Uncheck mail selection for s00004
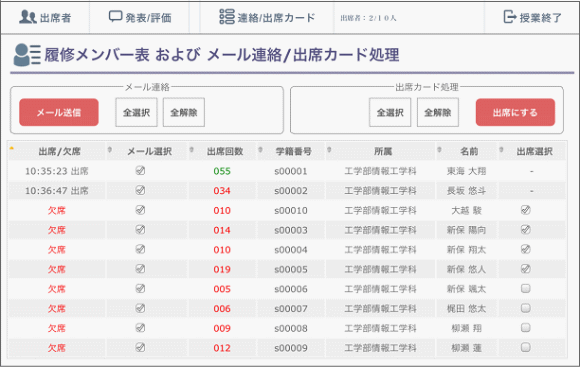Viewport: 580px width, 367px height. 140,249
